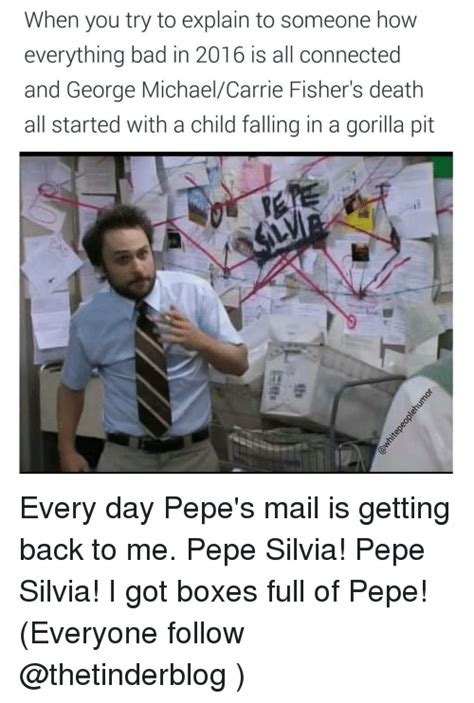Click the man's black belt
The image size is (474, 703).
click(x=158, y=441)
